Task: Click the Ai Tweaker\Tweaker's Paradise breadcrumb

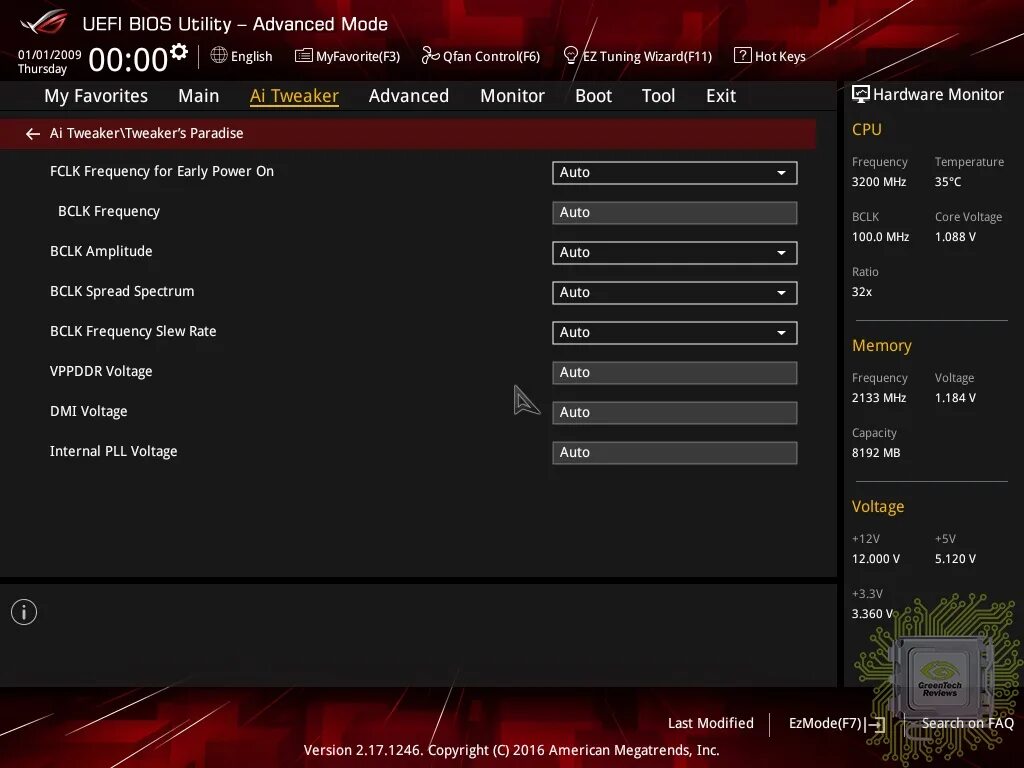Action: pos(146,133)
